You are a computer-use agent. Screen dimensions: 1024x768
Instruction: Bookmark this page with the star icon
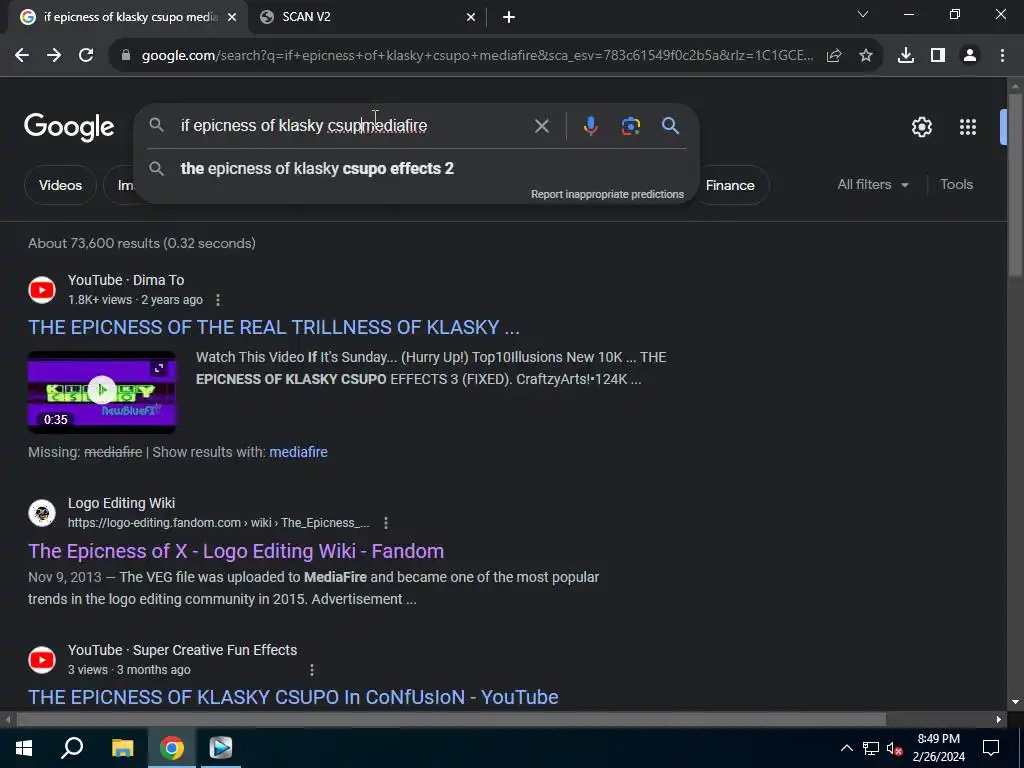(866, 56)
